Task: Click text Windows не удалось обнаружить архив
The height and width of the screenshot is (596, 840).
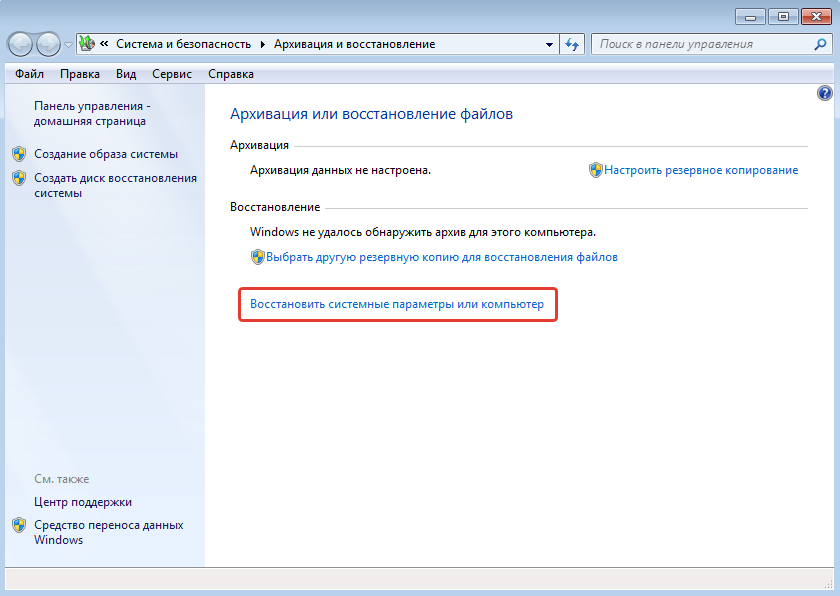Action: click(x=423, y=232)
